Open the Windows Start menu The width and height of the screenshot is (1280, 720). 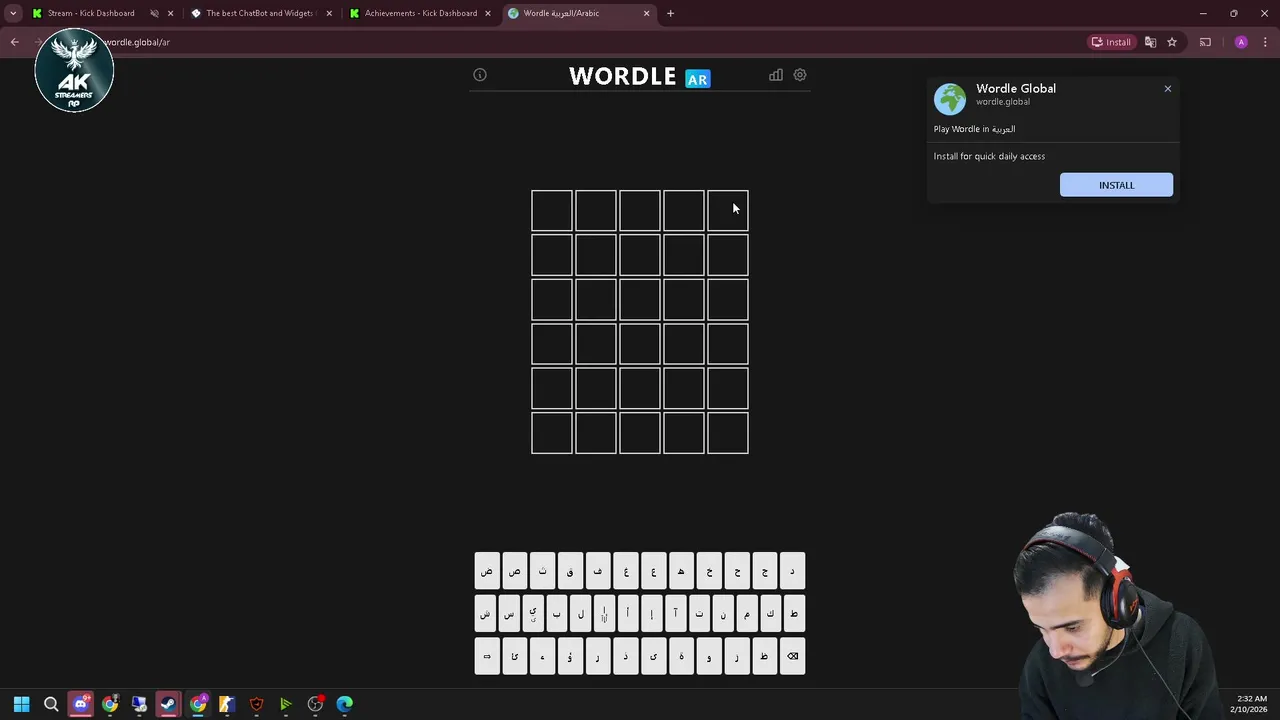(x=22, y=704)
